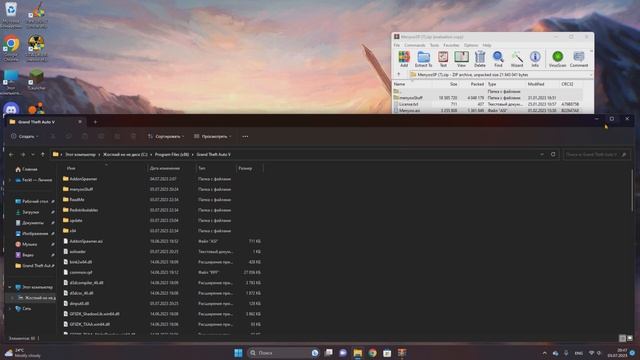Open the Help menu in WinRAR
The height and width of the screenshot is (360, 640).
(487, 45)
